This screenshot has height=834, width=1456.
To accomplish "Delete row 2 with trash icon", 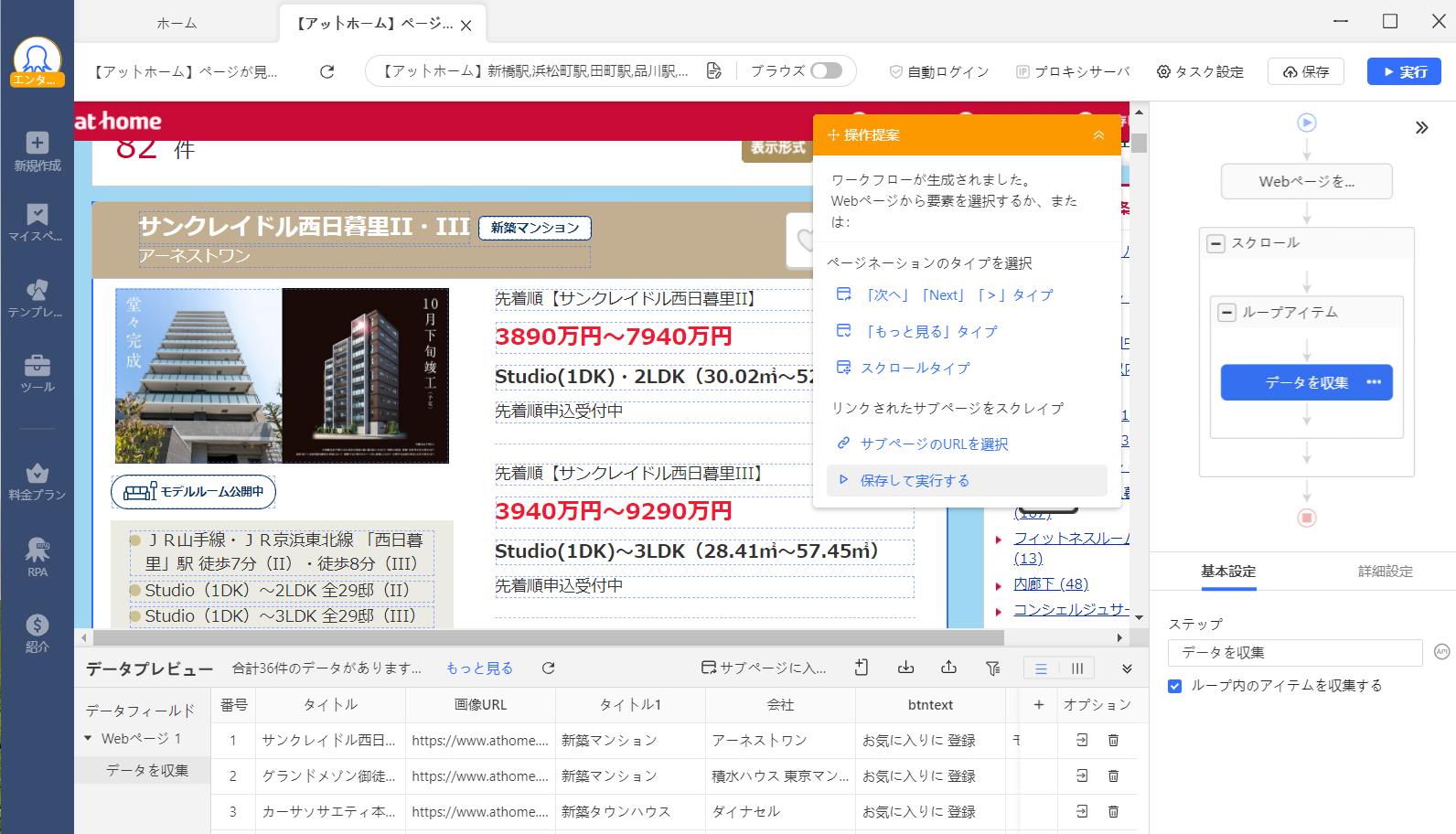I will point(1113,776).
